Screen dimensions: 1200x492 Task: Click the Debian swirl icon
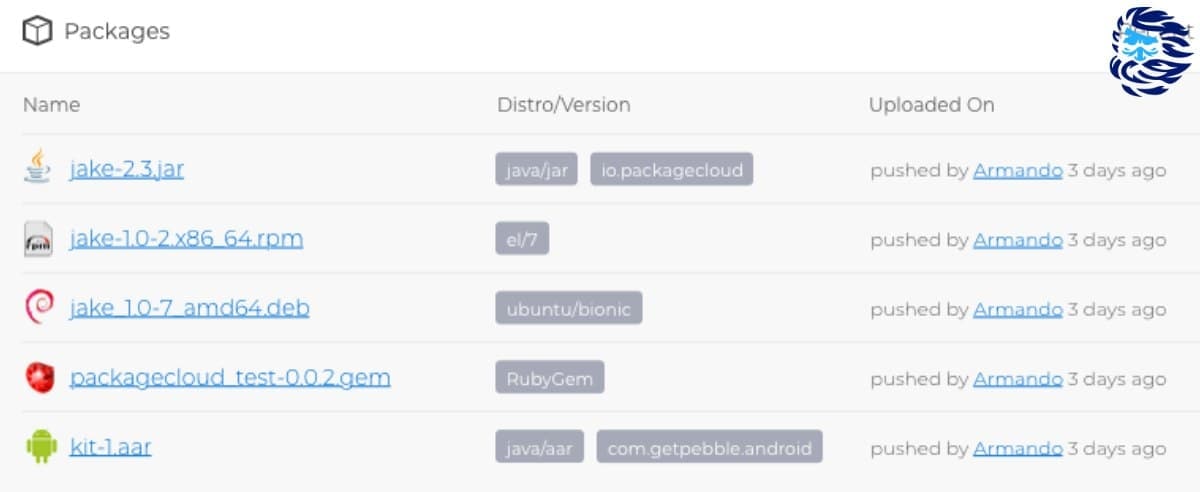pos(38,307)
